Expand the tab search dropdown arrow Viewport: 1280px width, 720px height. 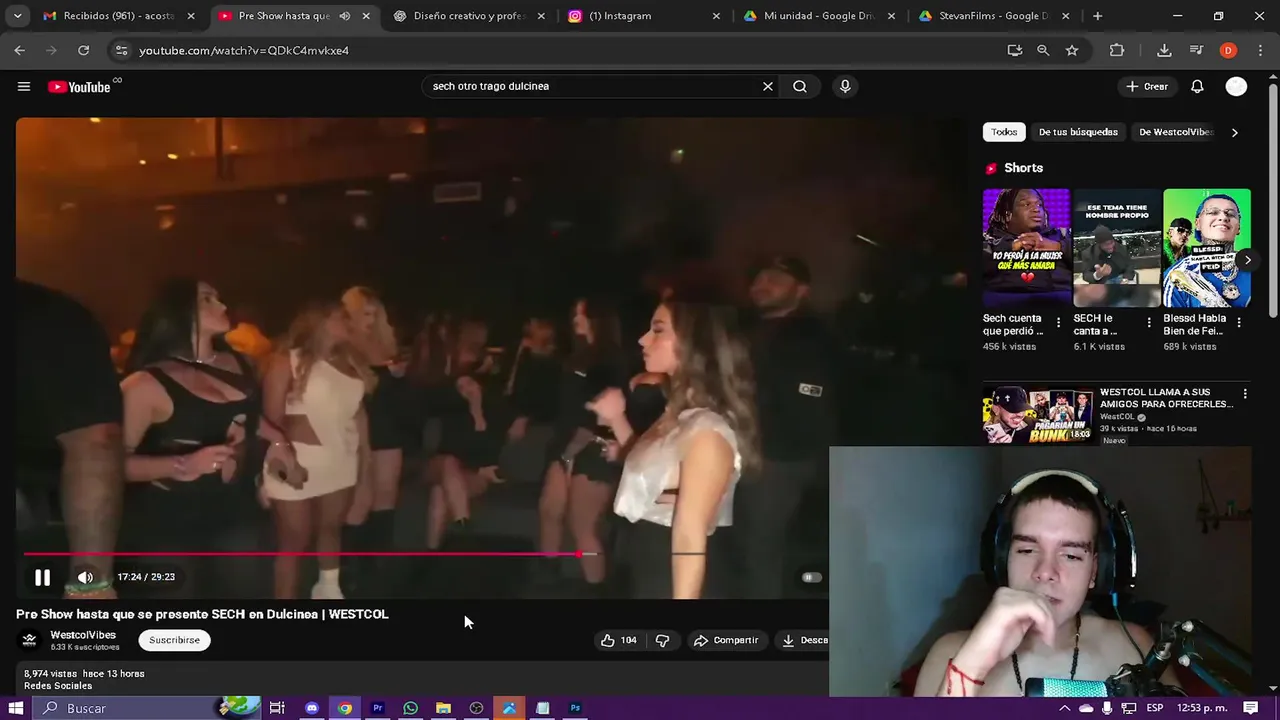[x=17, y=16]
